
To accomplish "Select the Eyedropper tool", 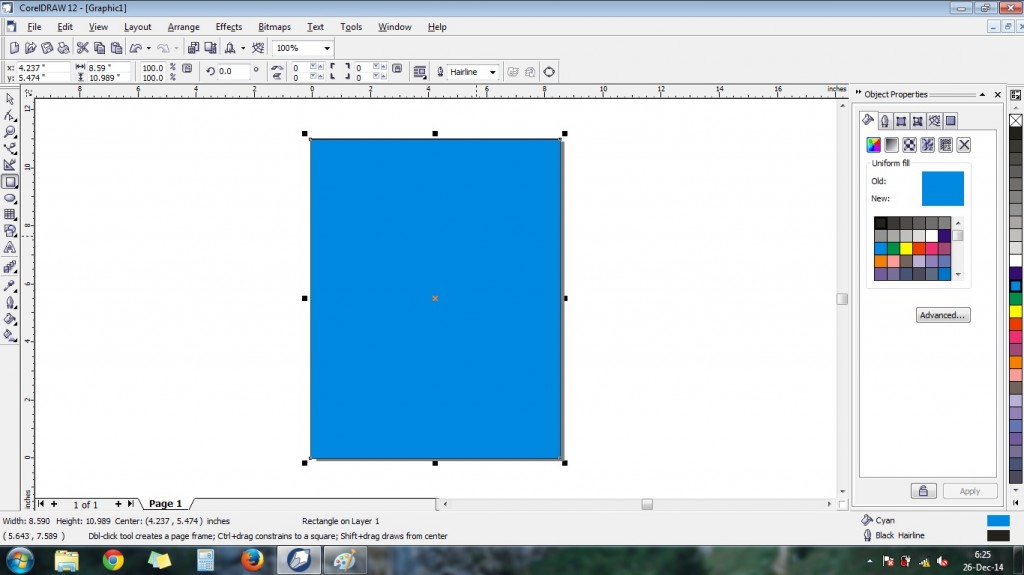I will [10, 286].
